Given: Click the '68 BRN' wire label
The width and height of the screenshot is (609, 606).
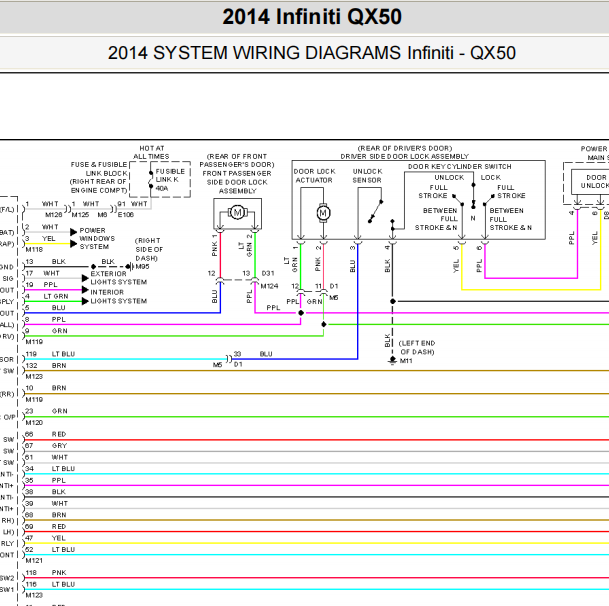Looking at the screenshot, I should pyautogui.click(x=46, y=515).
